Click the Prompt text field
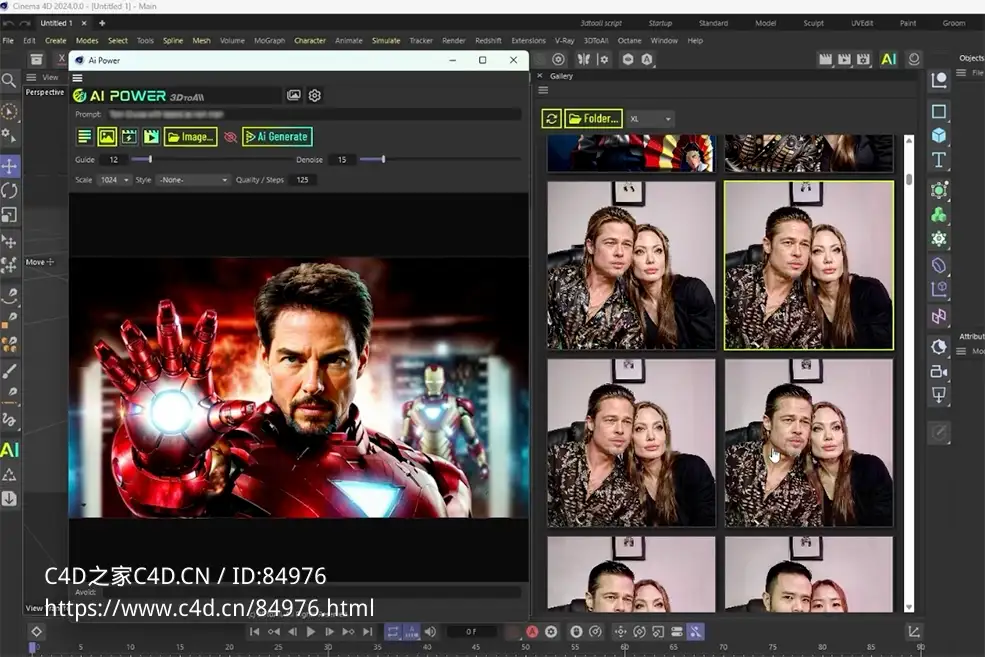This screenshot has width=985, height=657. click(313, 114)
